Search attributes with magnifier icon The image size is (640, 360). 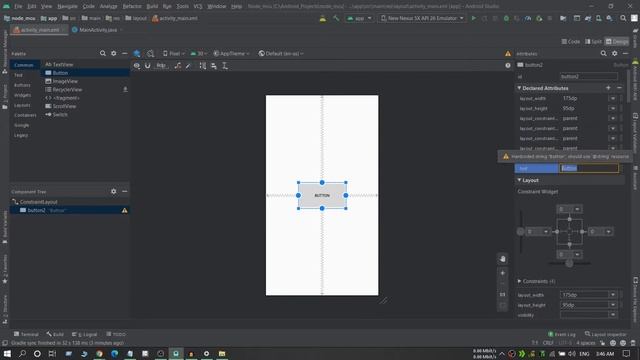[x=603, y=53]
